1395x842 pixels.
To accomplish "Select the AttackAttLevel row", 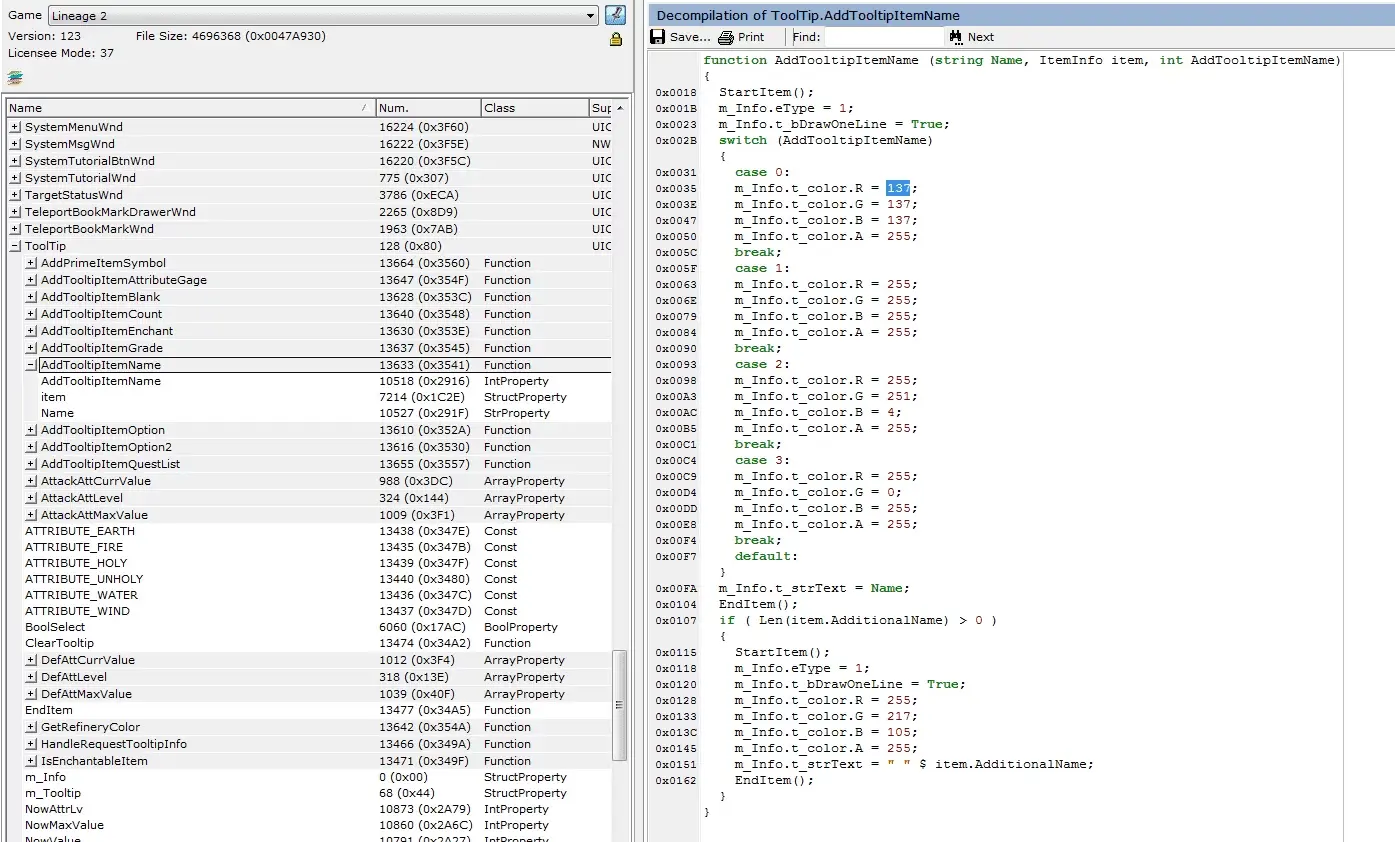I will tap(309, 498).
